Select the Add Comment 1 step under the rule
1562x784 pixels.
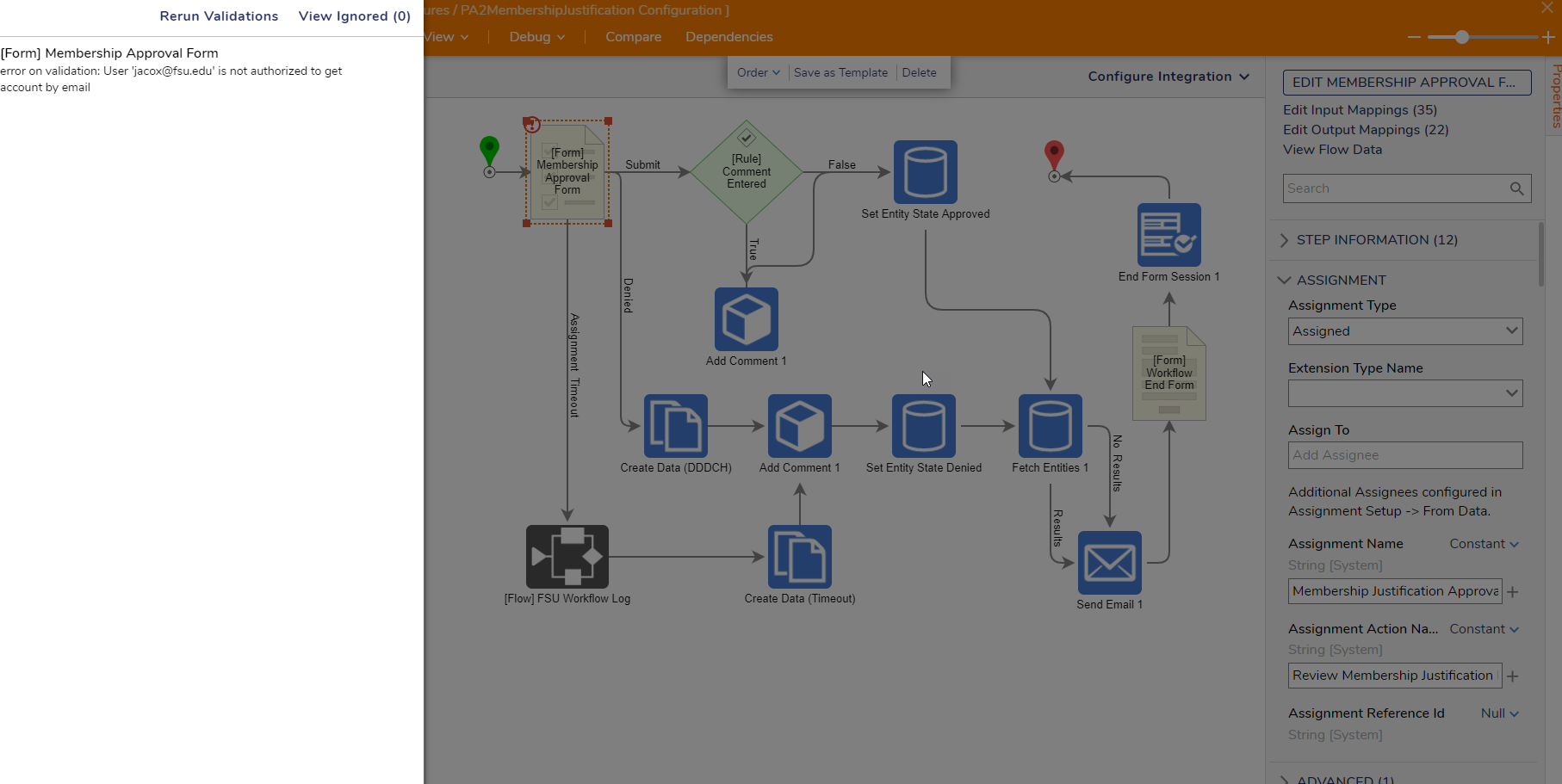(x=747, y=319)
